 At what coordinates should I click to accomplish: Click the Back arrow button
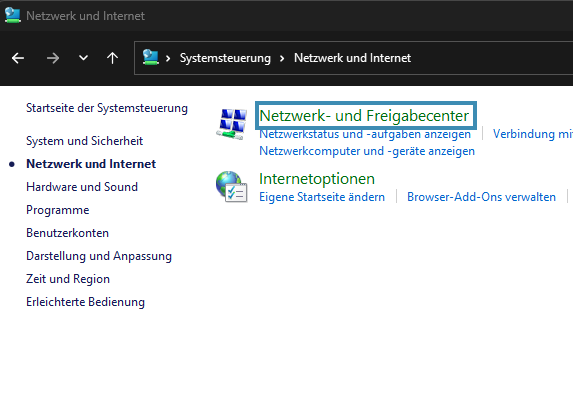coord(18,58)
